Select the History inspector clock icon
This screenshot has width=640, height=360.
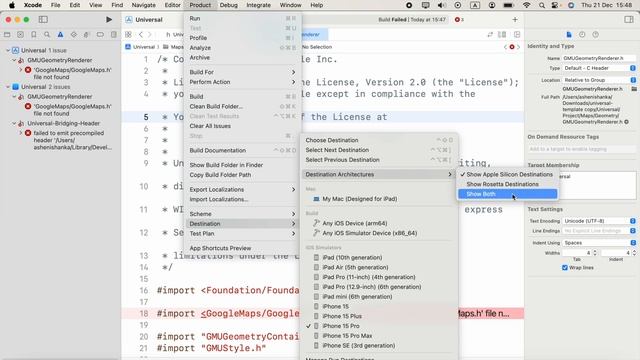tap(582, 35)
